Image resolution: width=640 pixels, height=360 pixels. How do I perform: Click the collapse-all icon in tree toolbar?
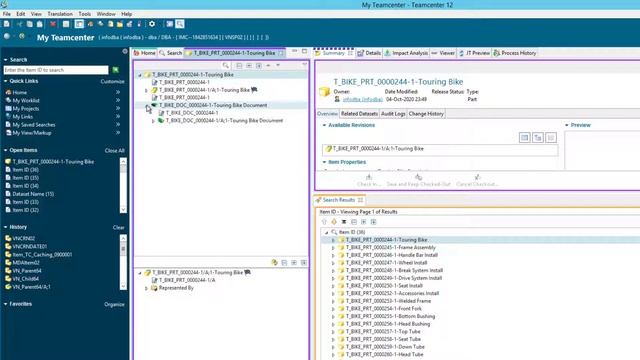pyautogui.click(x=239, y=65)
